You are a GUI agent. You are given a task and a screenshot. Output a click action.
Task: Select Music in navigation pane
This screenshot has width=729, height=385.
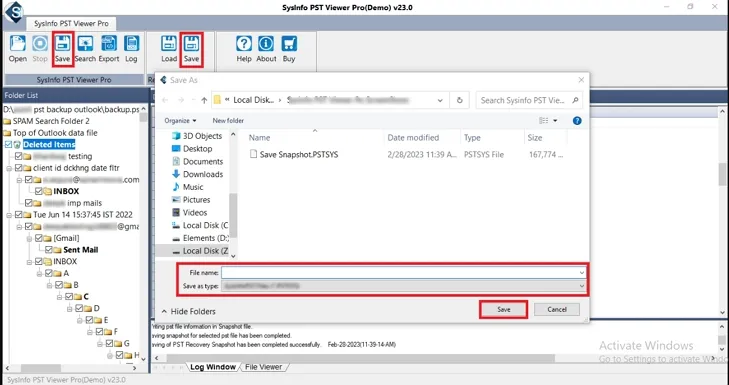point(187,187)
